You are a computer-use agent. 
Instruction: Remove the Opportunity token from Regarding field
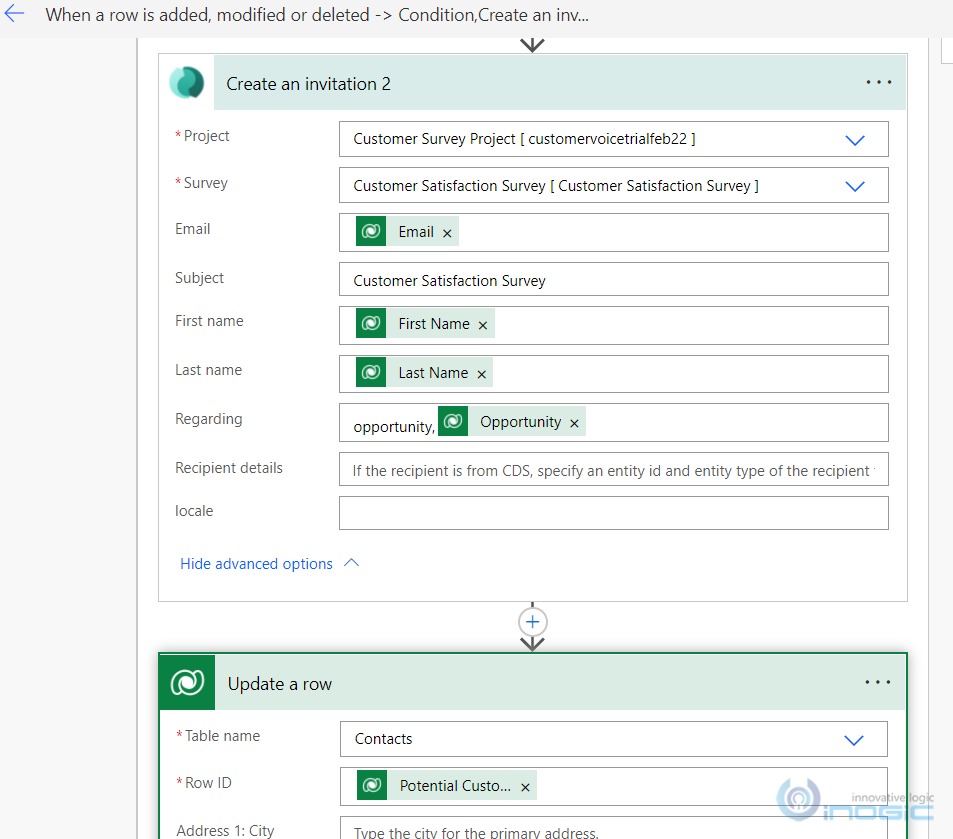coord(574,422)
